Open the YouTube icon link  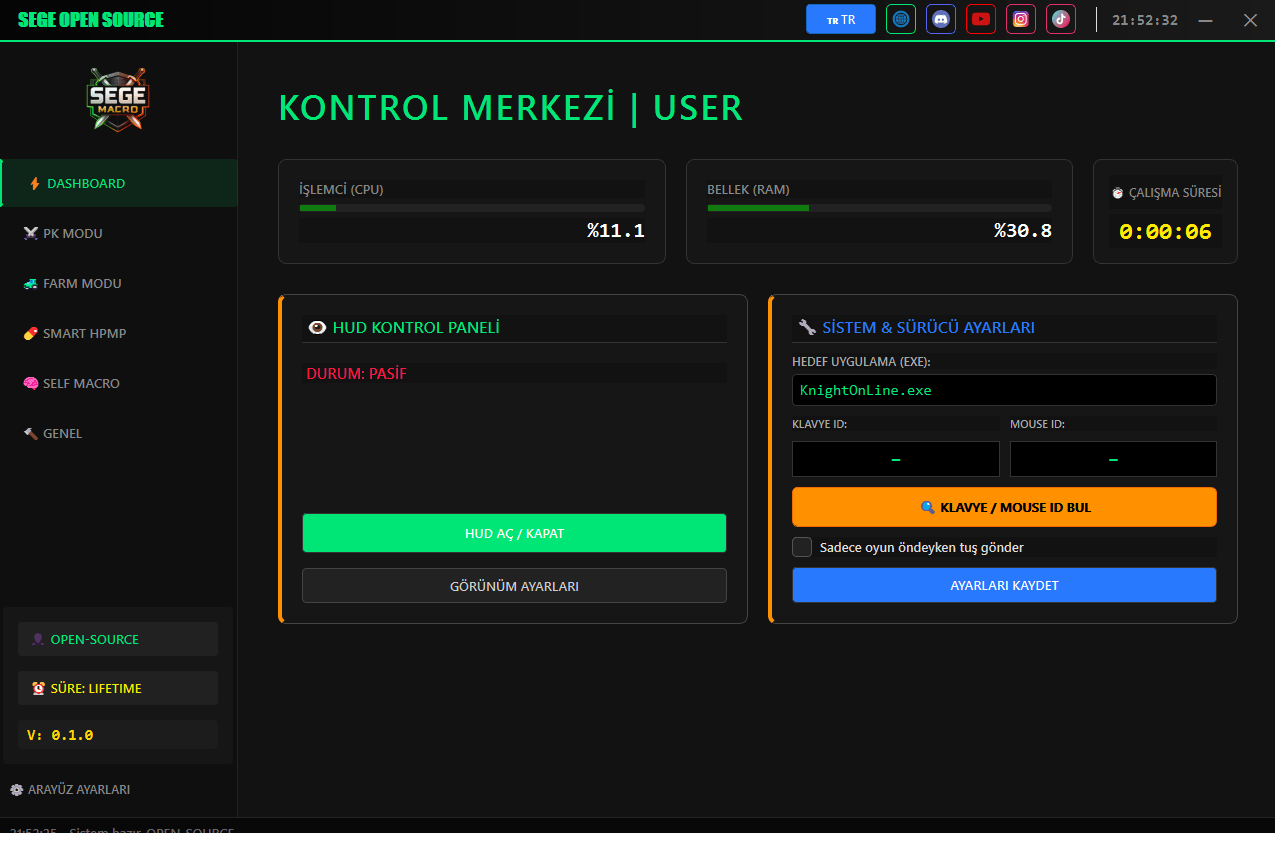point(981,19)
